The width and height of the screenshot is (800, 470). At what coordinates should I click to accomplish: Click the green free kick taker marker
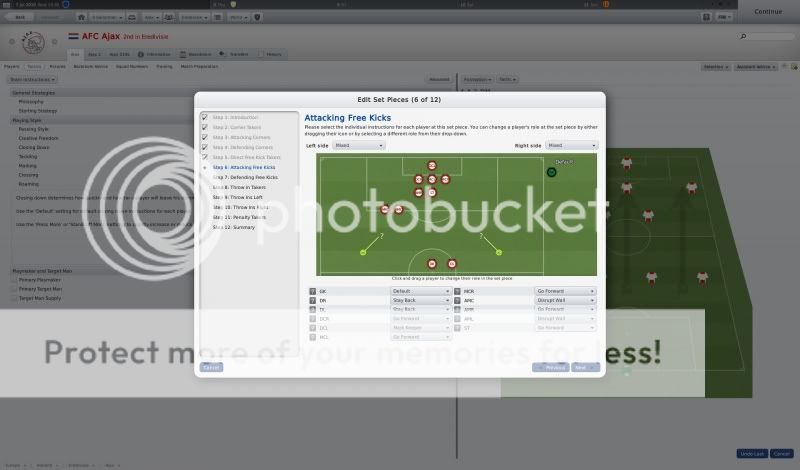click(x=551, y=172)
